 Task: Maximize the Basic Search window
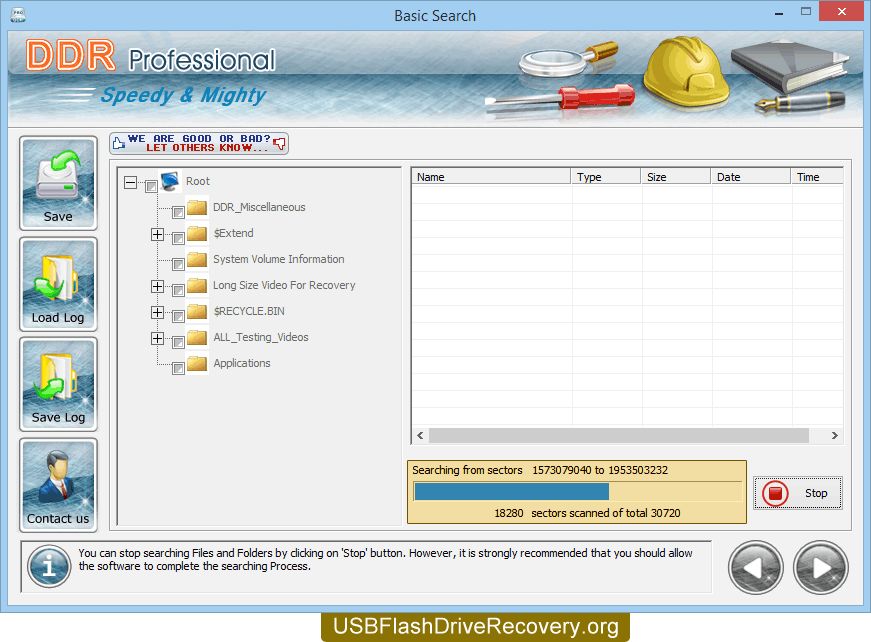click(805, 11)
